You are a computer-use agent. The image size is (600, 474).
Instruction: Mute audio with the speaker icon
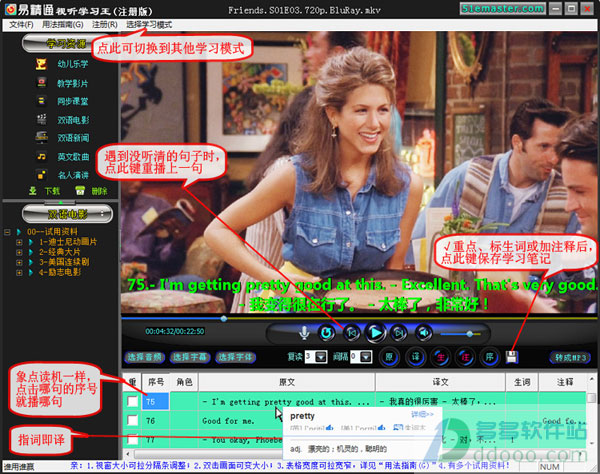423,333
